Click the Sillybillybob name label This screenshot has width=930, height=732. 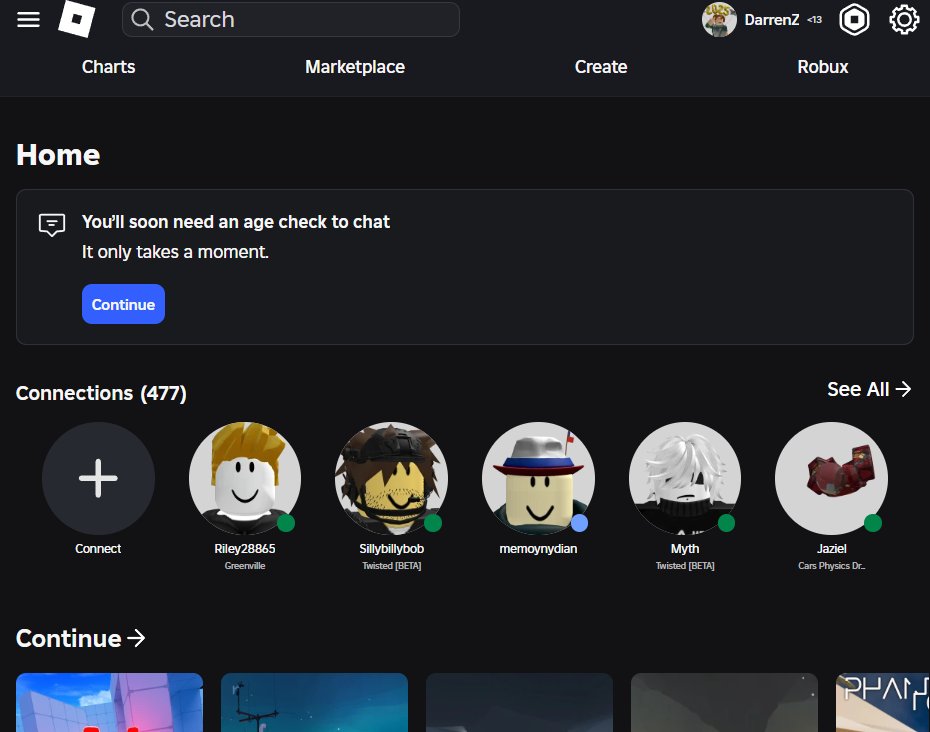[391, 549]
